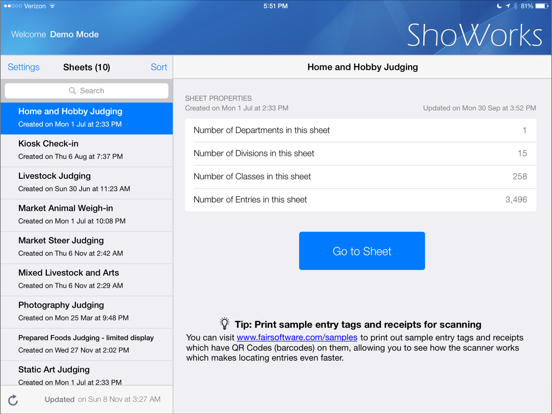The width and height of the screenshot is (552, 414).
Task: Click Number of Classes in this sheet row
Action: 360,177
